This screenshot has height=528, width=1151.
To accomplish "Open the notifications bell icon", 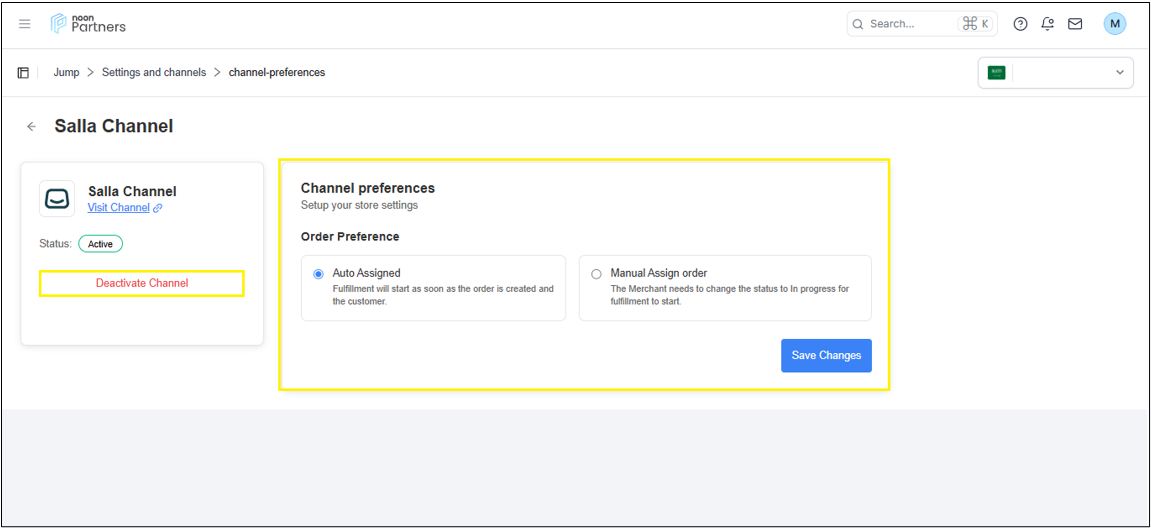I will pyautogui.click(x=1047, y=23).
